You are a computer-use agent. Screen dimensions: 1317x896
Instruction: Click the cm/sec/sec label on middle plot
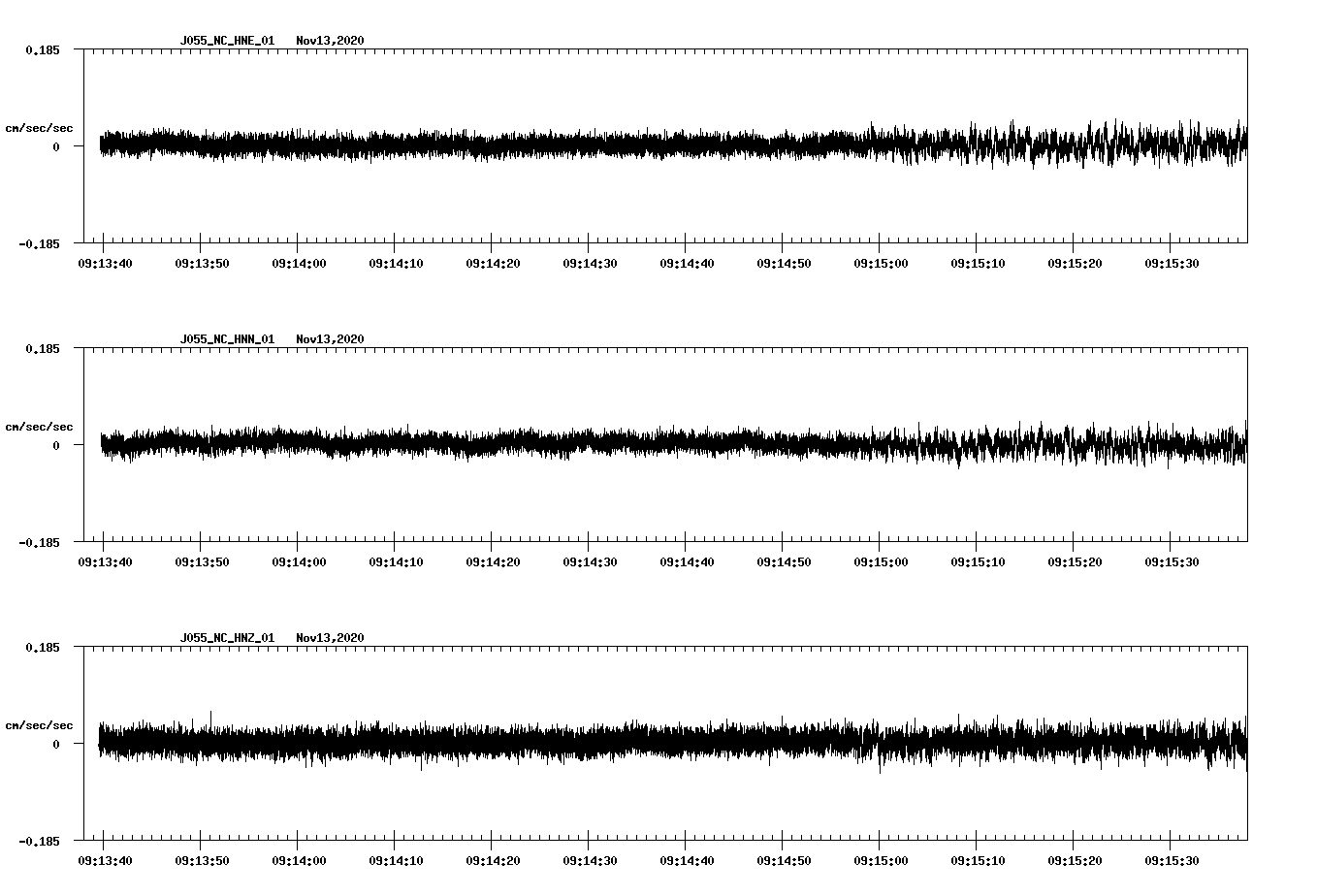(x=40, y=426)
